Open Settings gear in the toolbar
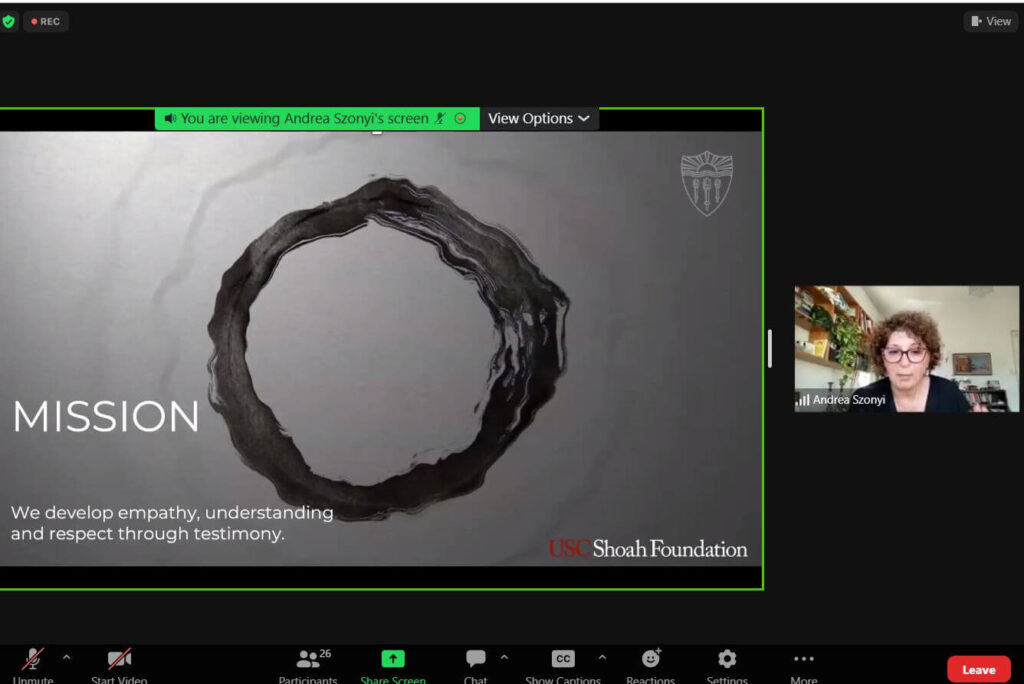 click(x=727, y=659)
